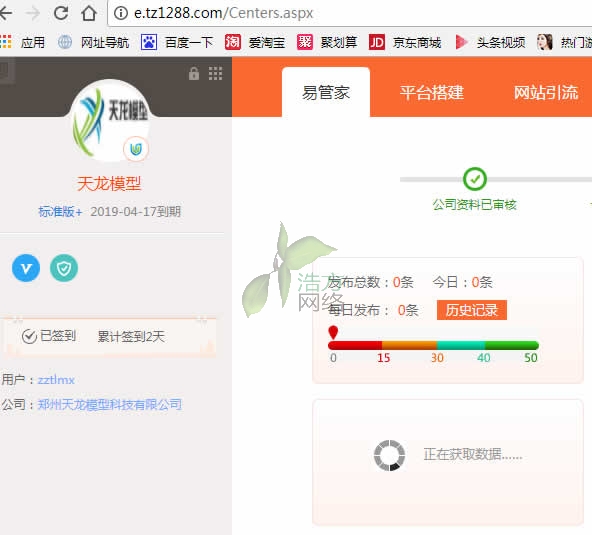Open the grid menu icon in sidebar
The width and height of the screenshot is (592, 535).
click(x=216, y=74)
